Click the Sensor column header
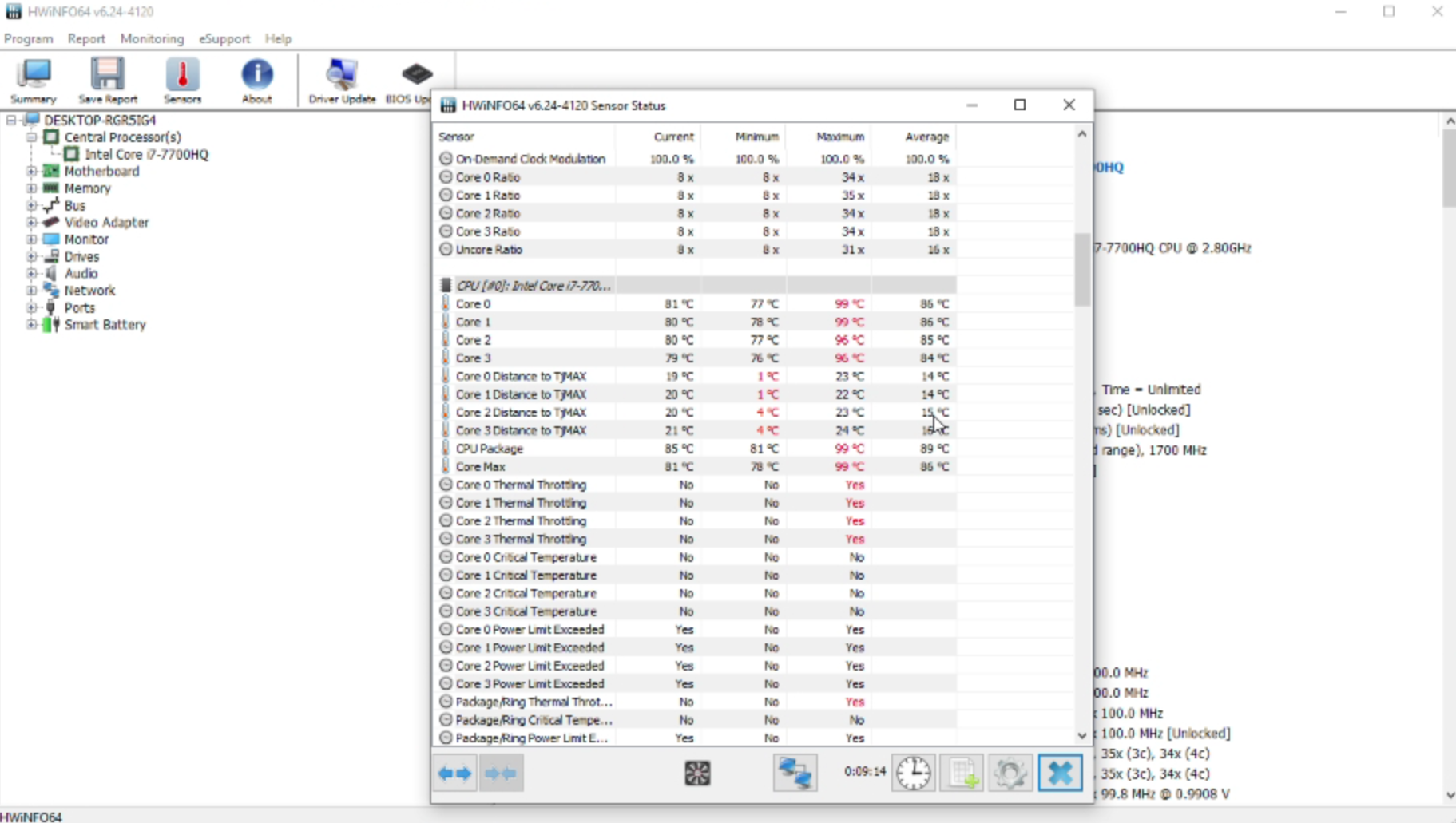Image resolution: width=1456 pixels, height=823 pixels. [526, 137]
